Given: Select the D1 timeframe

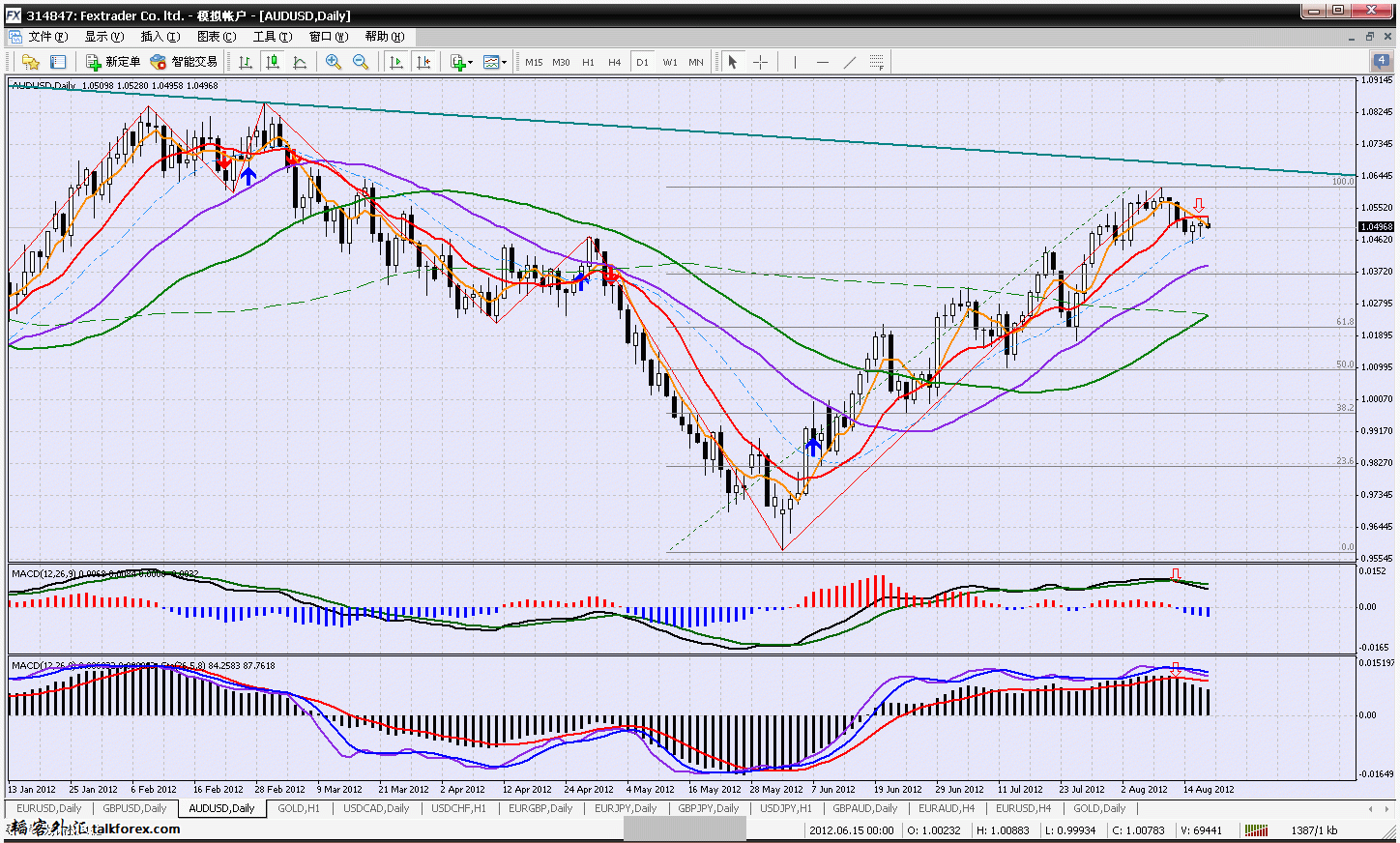Looking at the screenshot, I should tap(642, 62).
